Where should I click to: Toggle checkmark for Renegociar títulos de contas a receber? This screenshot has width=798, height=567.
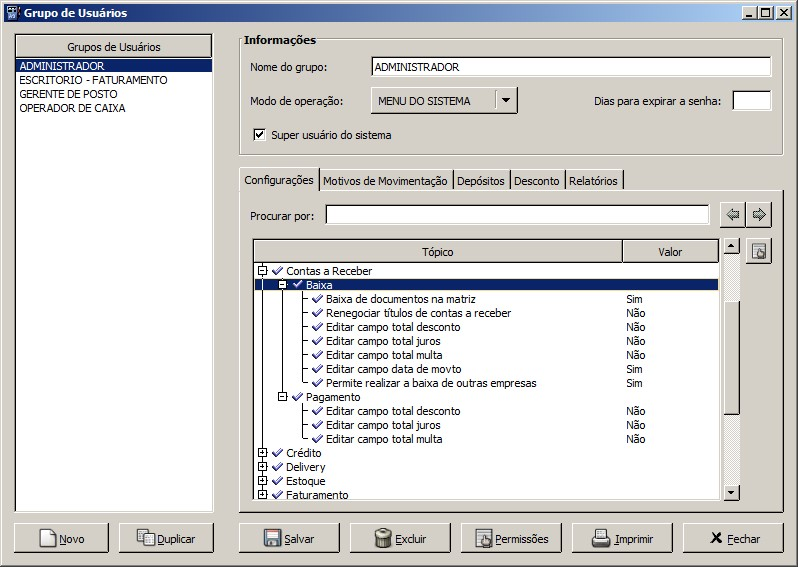317,313
